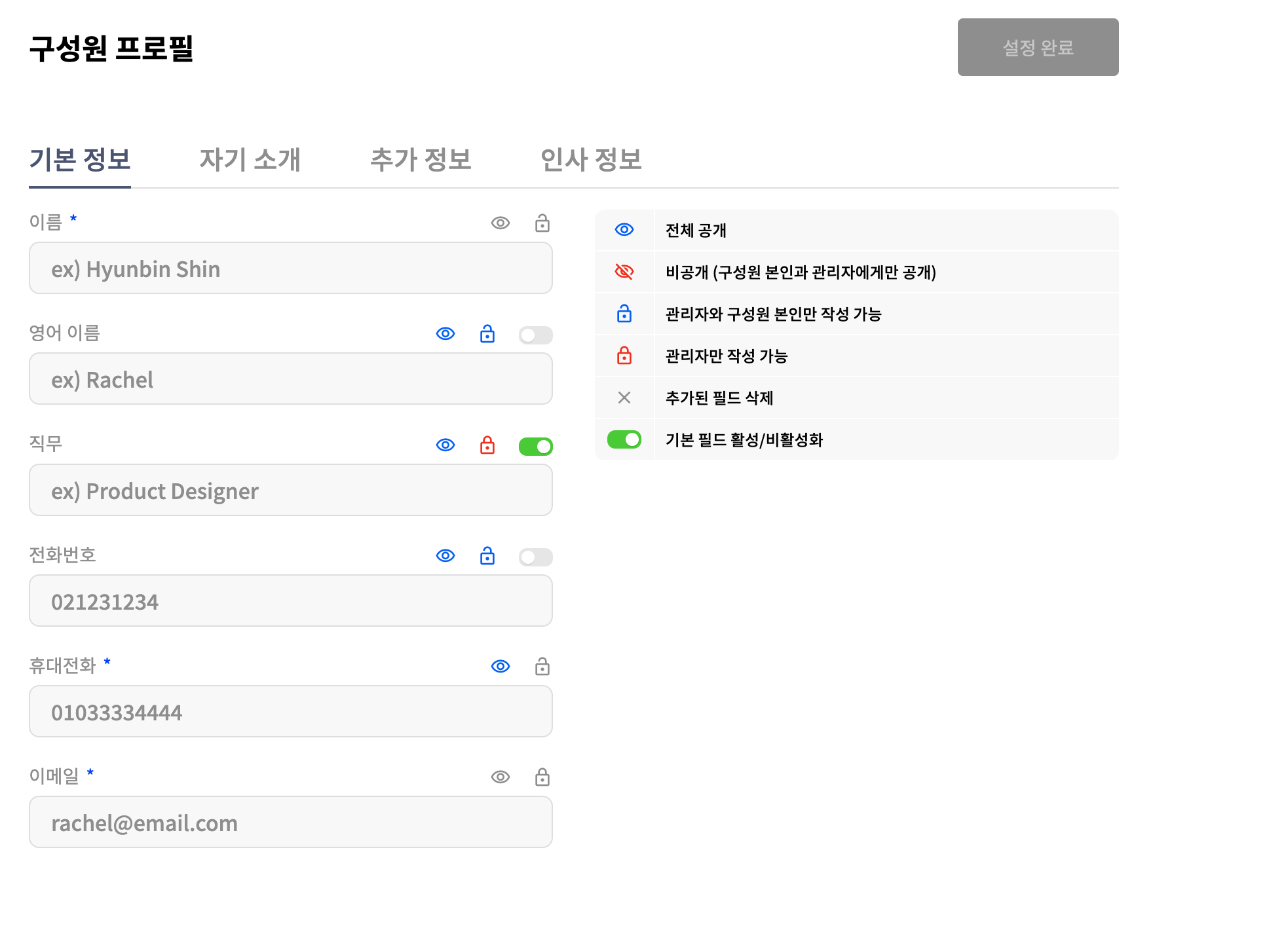
Task: Enable the 영어 이름 field toggle
Action: 535,335
